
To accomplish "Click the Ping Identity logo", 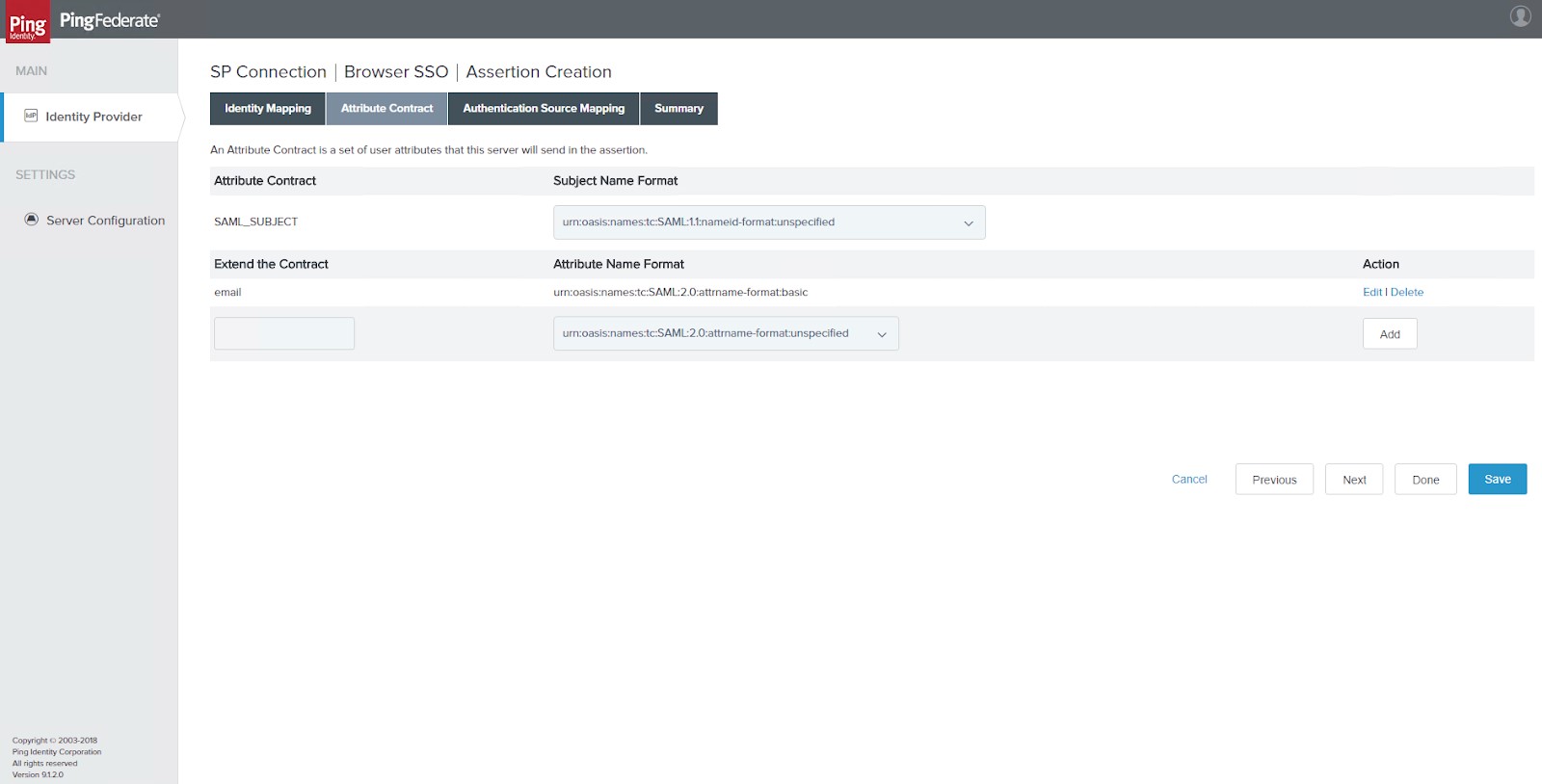I will point(27,21).
